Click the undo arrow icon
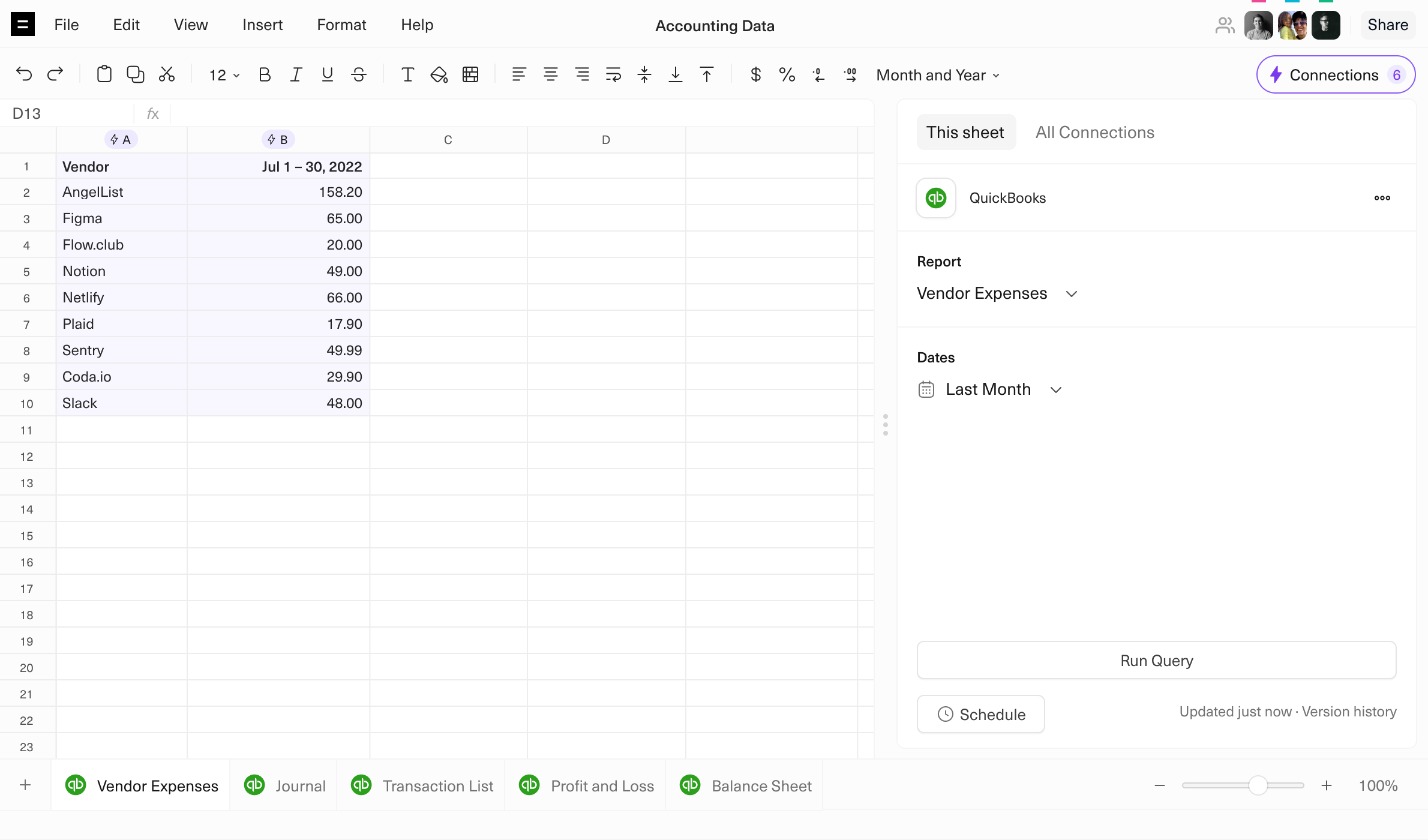Viewport: 1428px width, 840px height. pos(24,74)
